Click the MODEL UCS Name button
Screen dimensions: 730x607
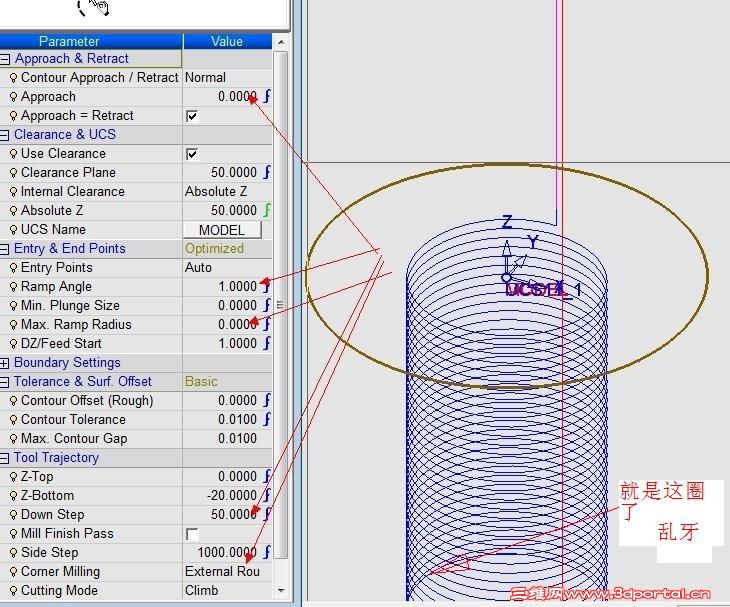pos(223,230)
